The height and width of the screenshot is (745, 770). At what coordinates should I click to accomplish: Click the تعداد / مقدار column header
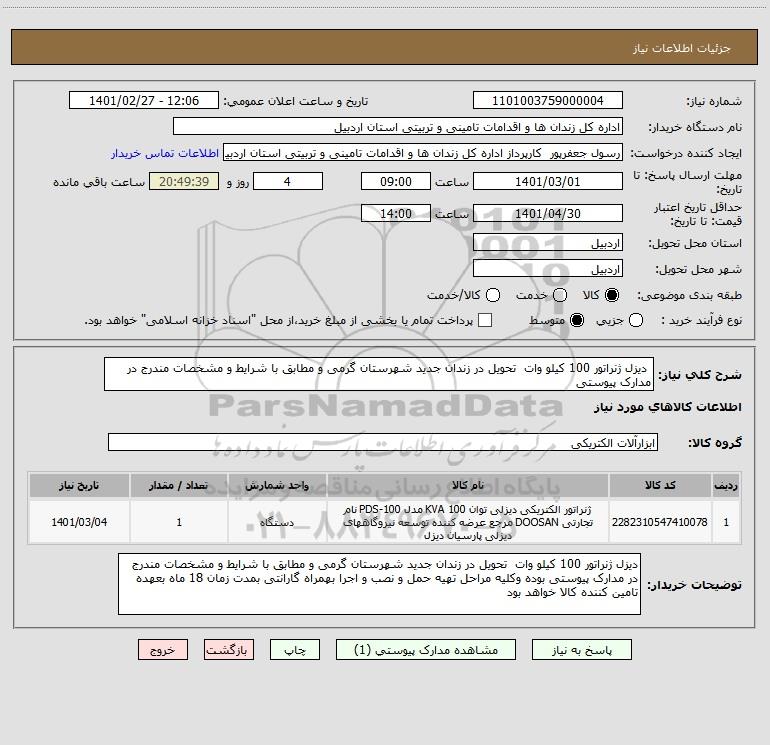click(179, 486)
